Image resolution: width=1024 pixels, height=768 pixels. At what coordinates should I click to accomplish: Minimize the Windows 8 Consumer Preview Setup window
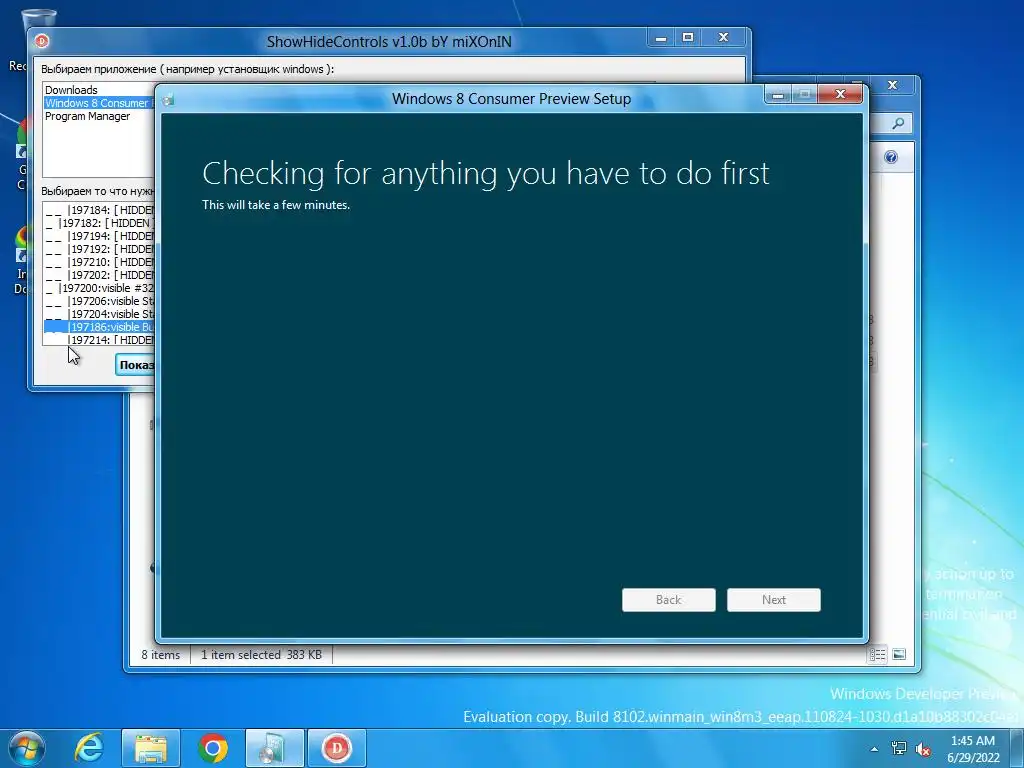(778, 95)
